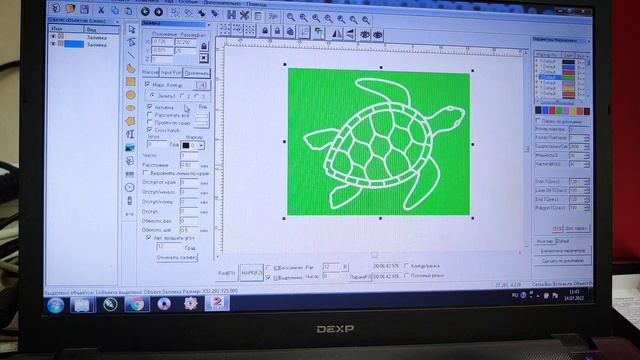
Task: Click the Mirror horizontal icon
Action: (337, 34)
